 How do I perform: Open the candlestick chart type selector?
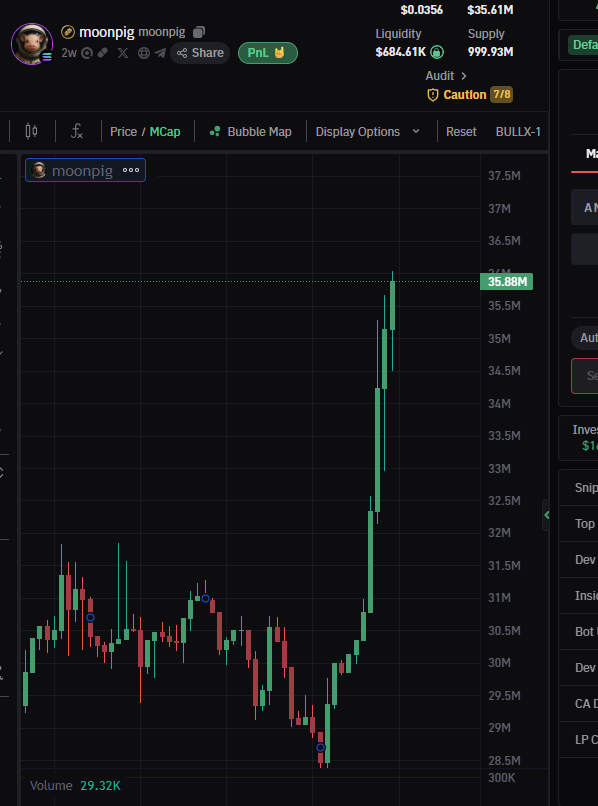[x=31, y=132]
